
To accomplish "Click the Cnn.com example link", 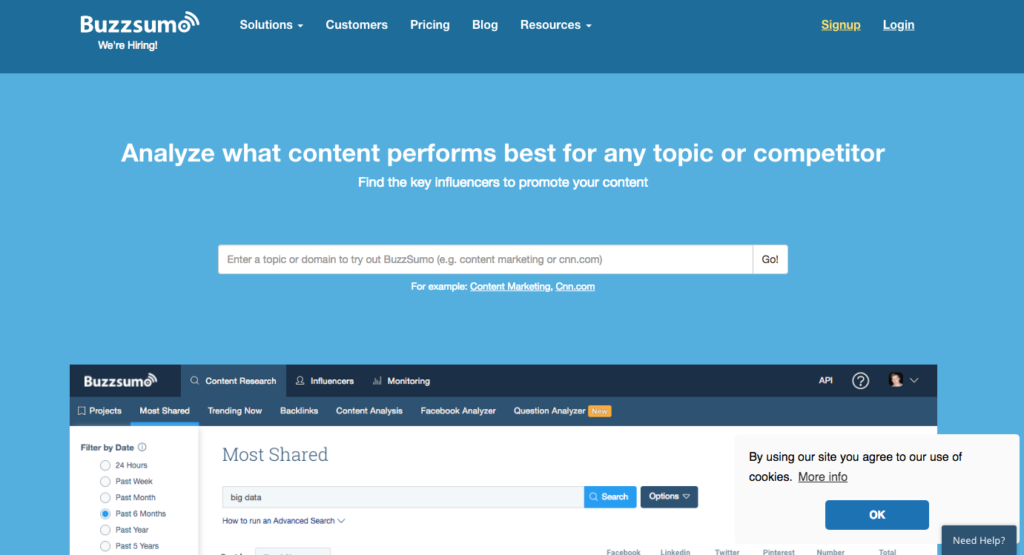I will pyautogui.click(x=575, y=287).
